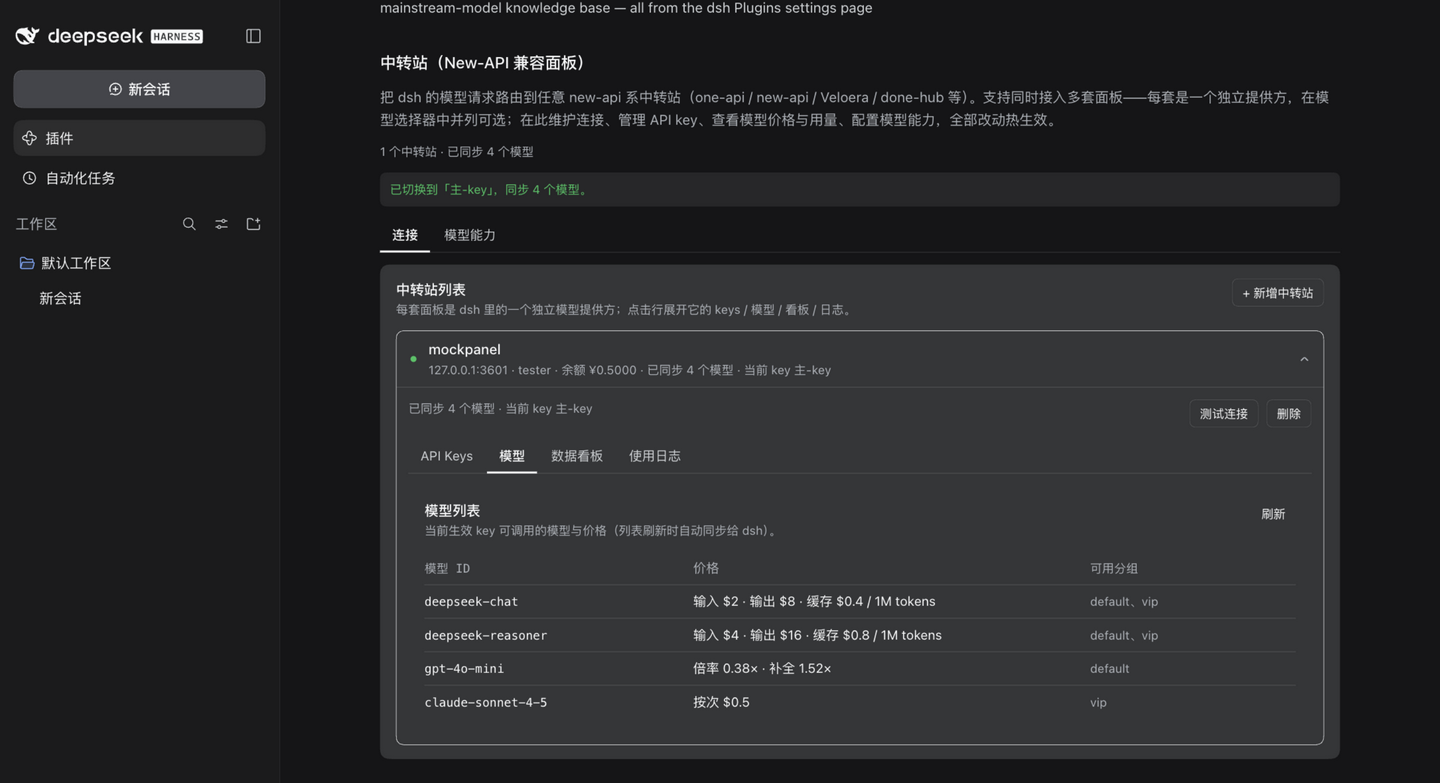Refresh model list with 刷新
The width and height of the screenshot is (1440, 783).
[x=1273, y=514]
